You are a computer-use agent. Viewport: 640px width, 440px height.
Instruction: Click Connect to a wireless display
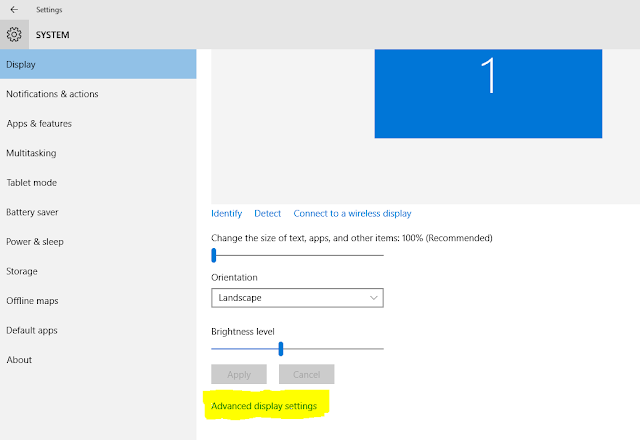point(352,213)
